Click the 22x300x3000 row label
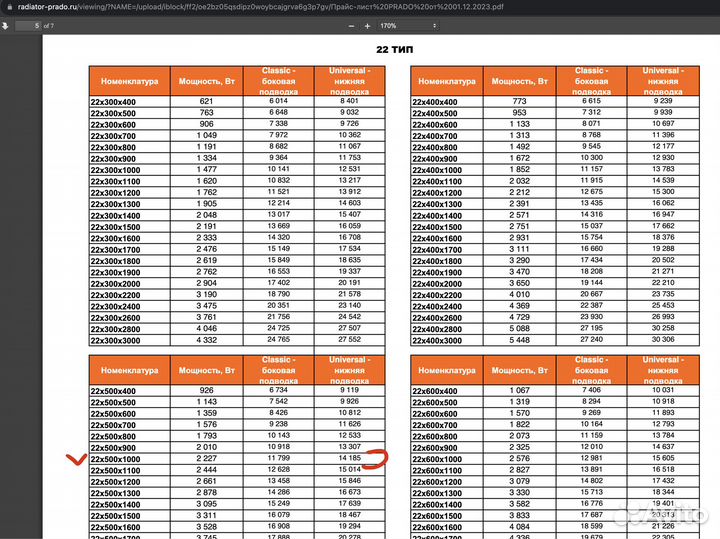Image resolution: width=720 pixels, height=539 pixels. [116, 339]
